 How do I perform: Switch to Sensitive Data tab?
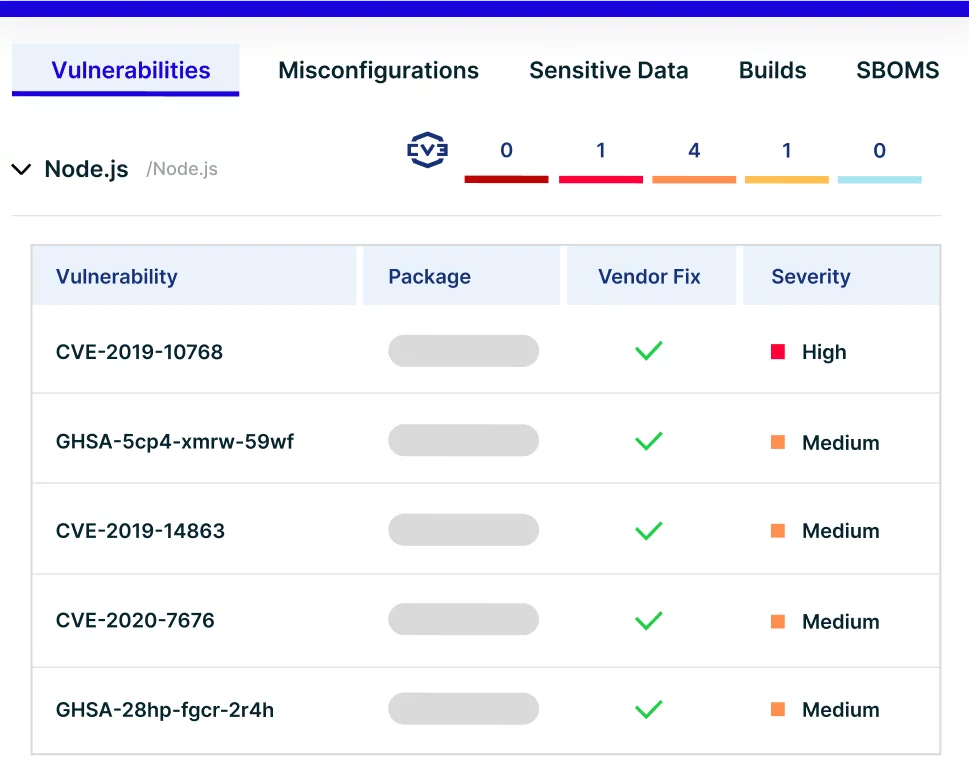click(609, 70)
